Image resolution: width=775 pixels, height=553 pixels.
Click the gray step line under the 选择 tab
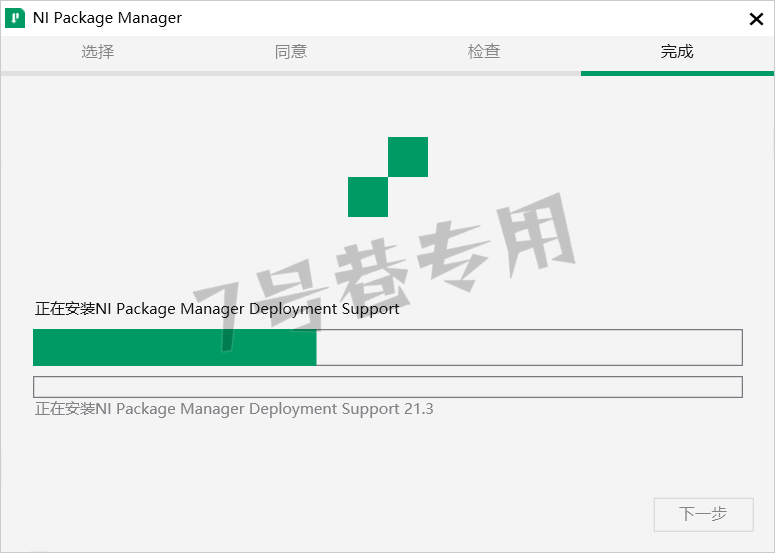98,73
